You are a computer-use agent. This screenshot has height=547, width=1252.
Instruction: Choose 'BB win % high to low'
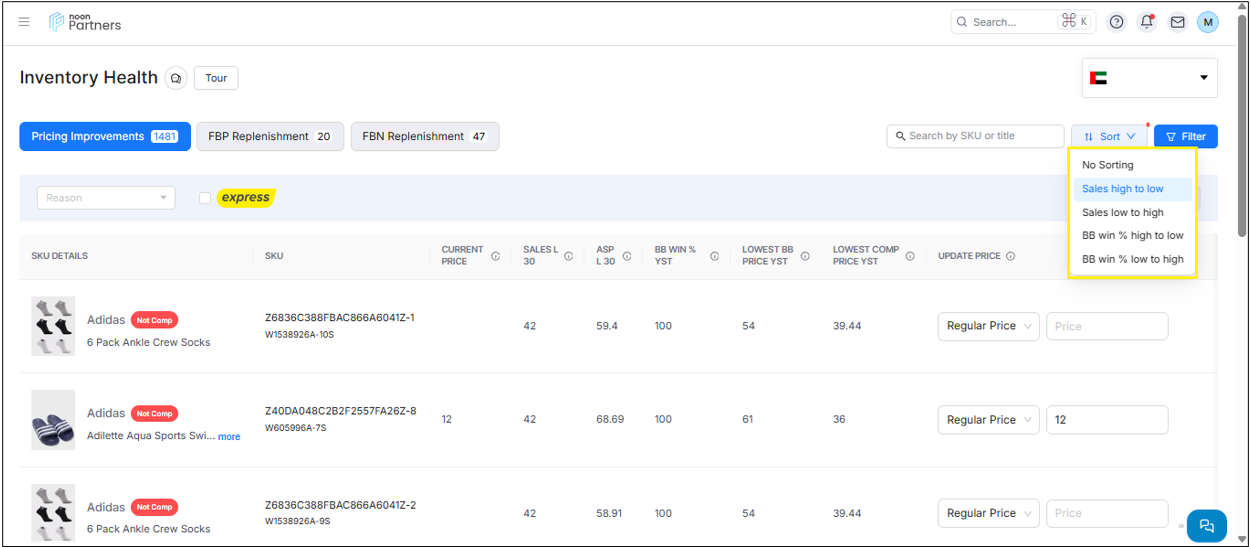tap(1132, 236)
